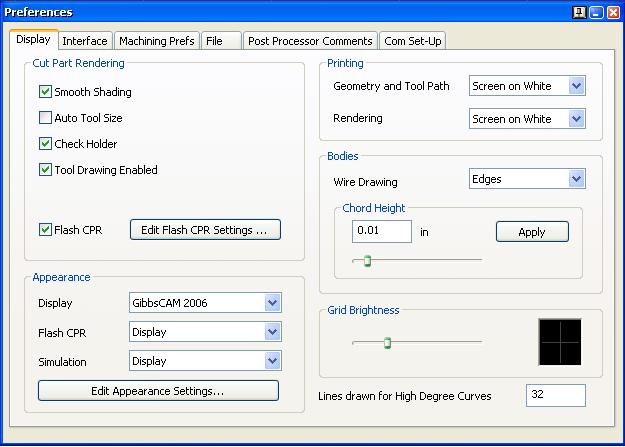Screen dimensions: 625x447
Task: Switch to Com Set-Up tab
Action: pyautogui.click(x=413, y=41)
